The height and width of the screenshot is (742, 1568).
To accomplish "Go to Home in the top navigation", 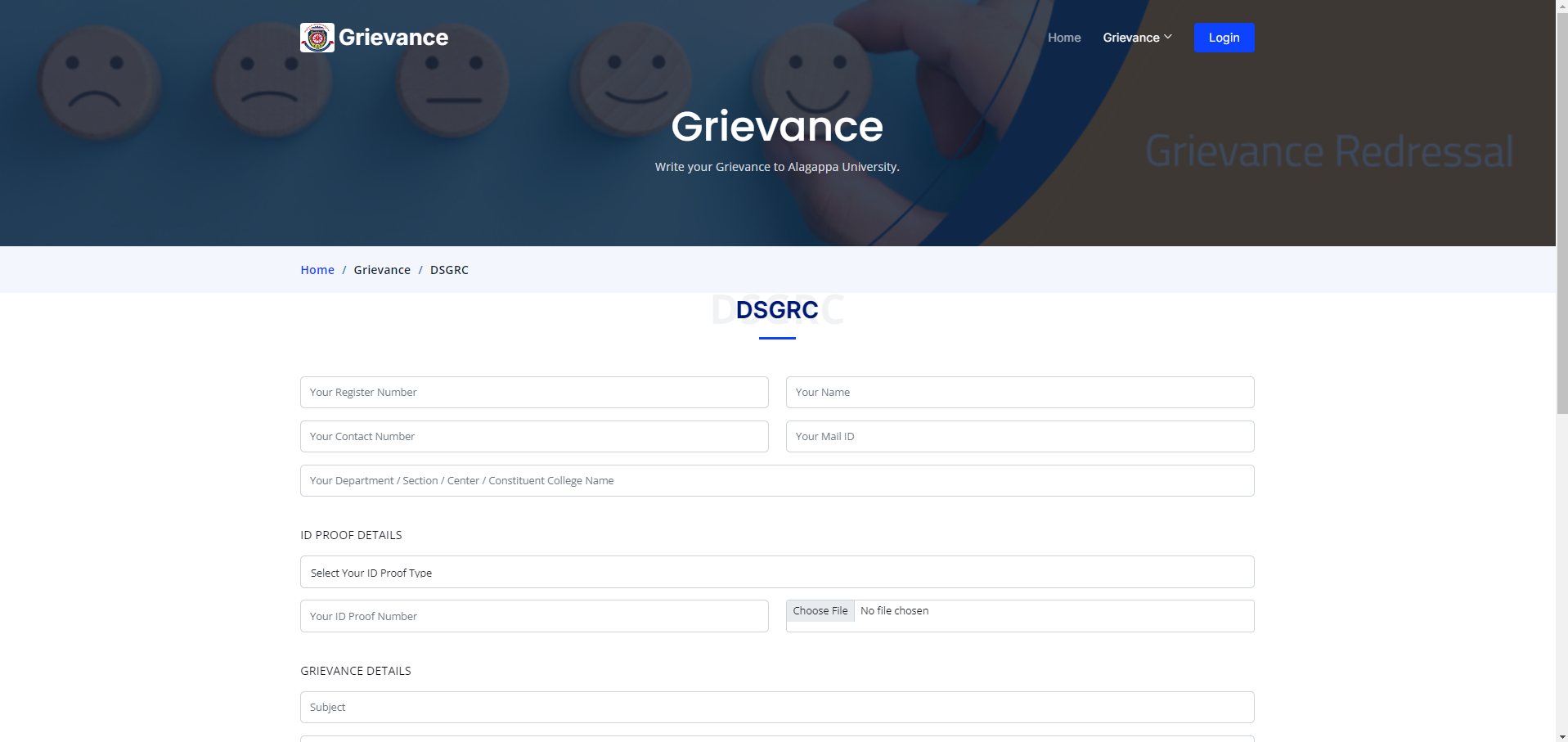I will pyautogui.click(x=1064, y=38).
